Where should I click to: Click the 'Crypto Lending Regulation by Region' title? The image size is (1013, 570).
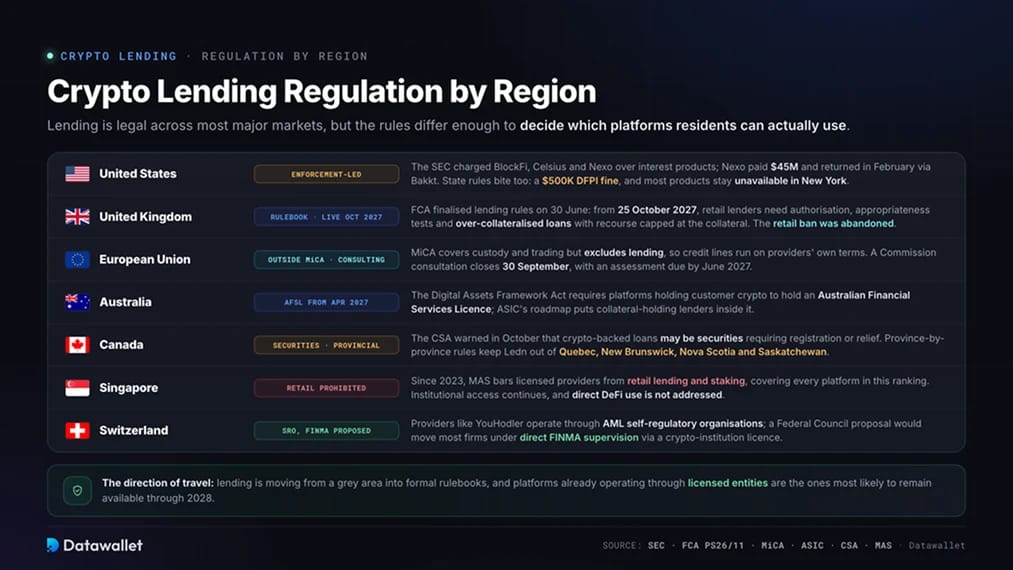321,91
